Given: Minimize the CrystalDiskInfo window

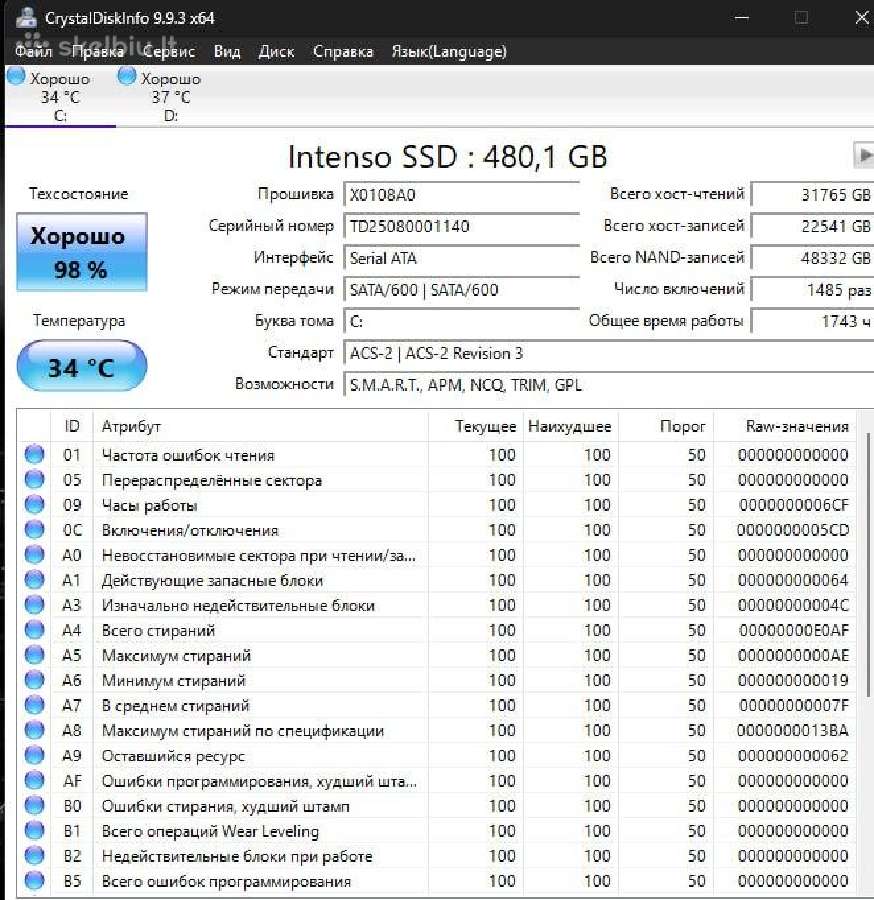Looking at the screenshot, I should pyautogui.click(x=742, y=18).
